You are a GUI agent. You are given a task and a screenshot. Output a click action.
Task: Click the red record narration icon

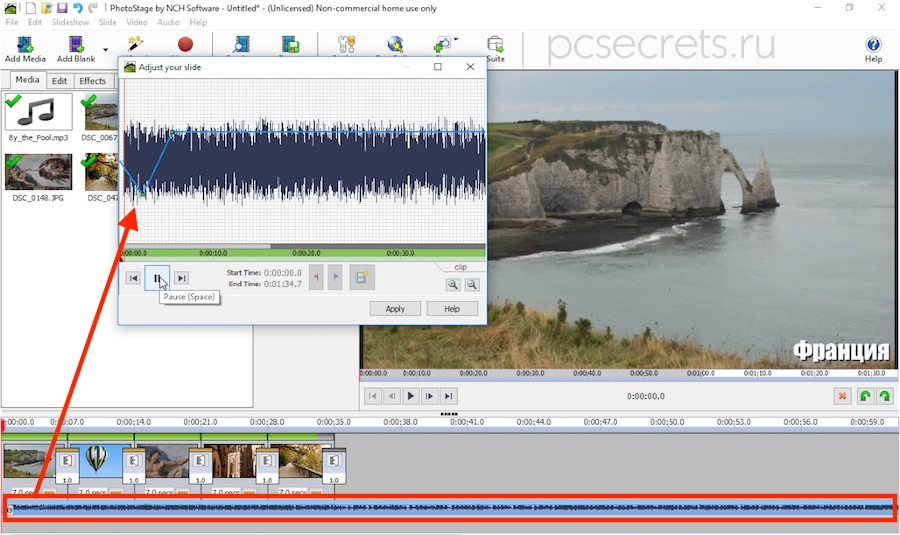click(185, 44)
